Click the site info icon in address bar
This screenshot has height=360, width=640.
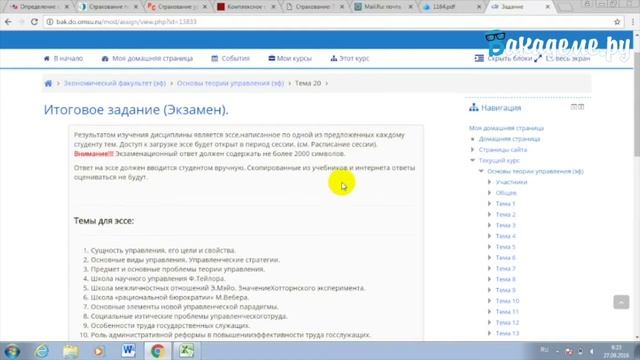click(x=50, y=22)
